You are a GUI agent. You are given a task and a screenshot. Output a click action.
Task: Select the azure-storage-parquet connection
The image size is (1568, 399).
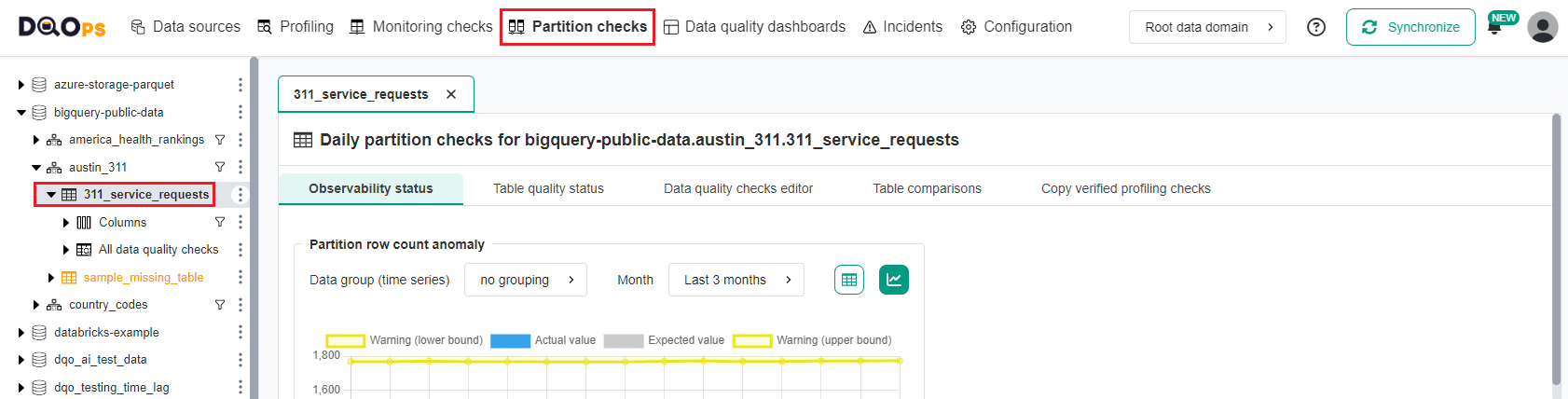114,85
